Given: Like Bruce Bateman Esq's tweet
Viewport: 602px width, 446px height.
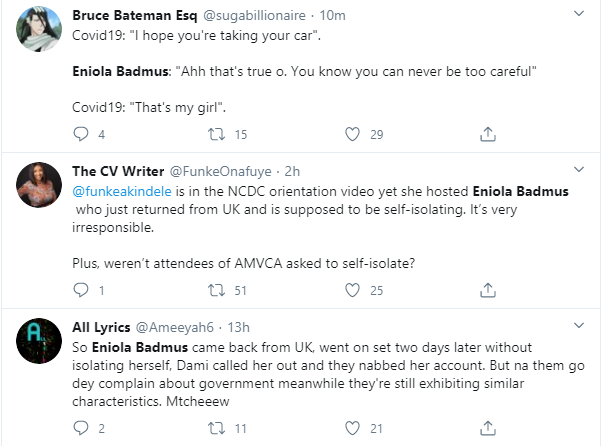Looking at the screenshot, I should (351, 134).
